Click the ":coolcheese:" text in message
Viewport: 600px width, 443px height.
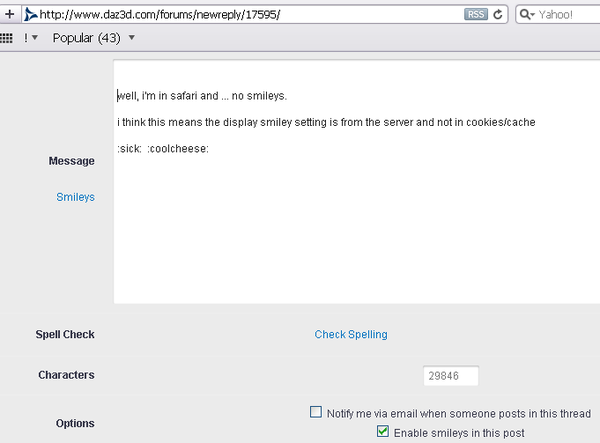178,149
